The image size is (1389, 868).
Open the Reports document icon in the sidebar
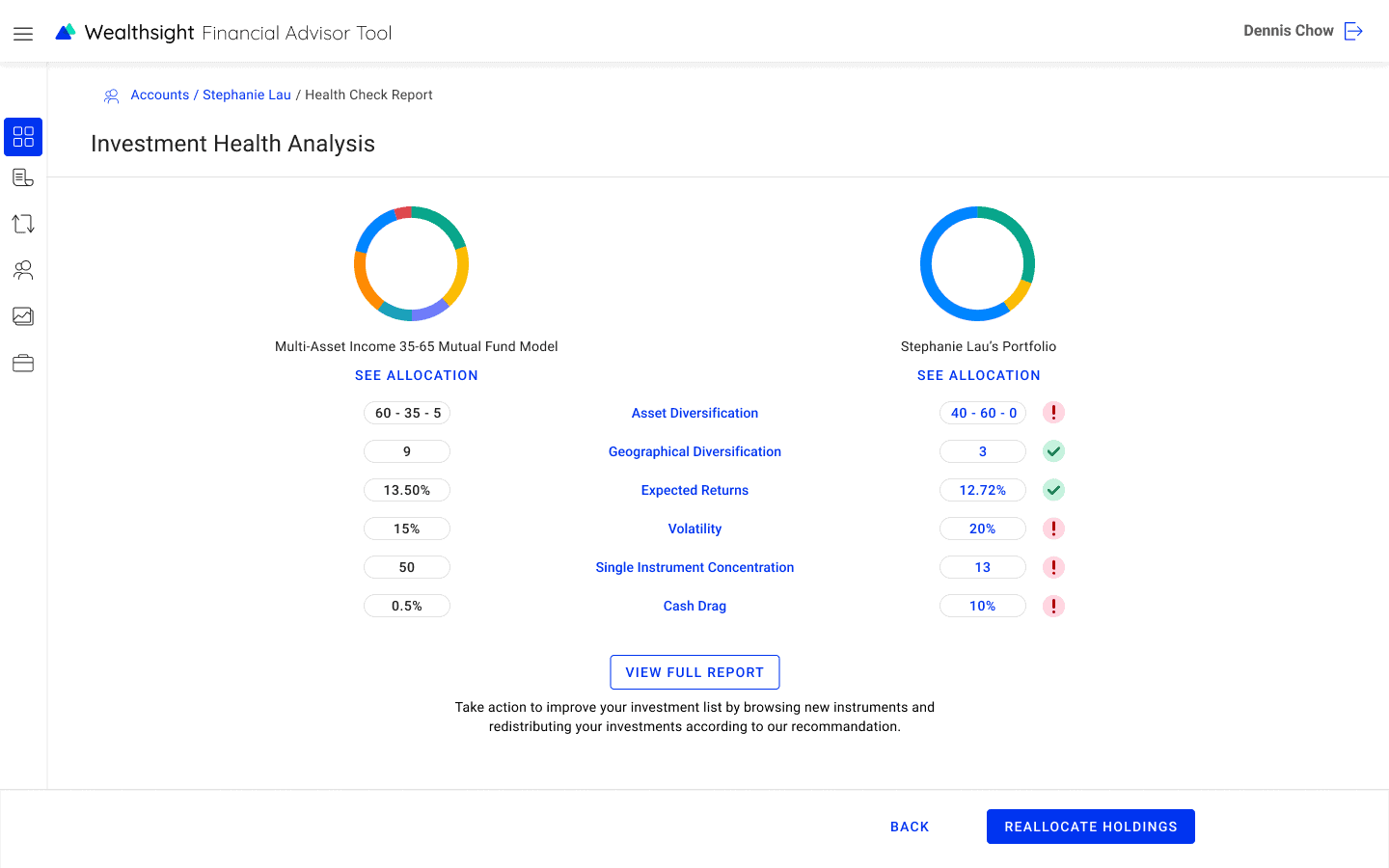click(x=23, y=176)
